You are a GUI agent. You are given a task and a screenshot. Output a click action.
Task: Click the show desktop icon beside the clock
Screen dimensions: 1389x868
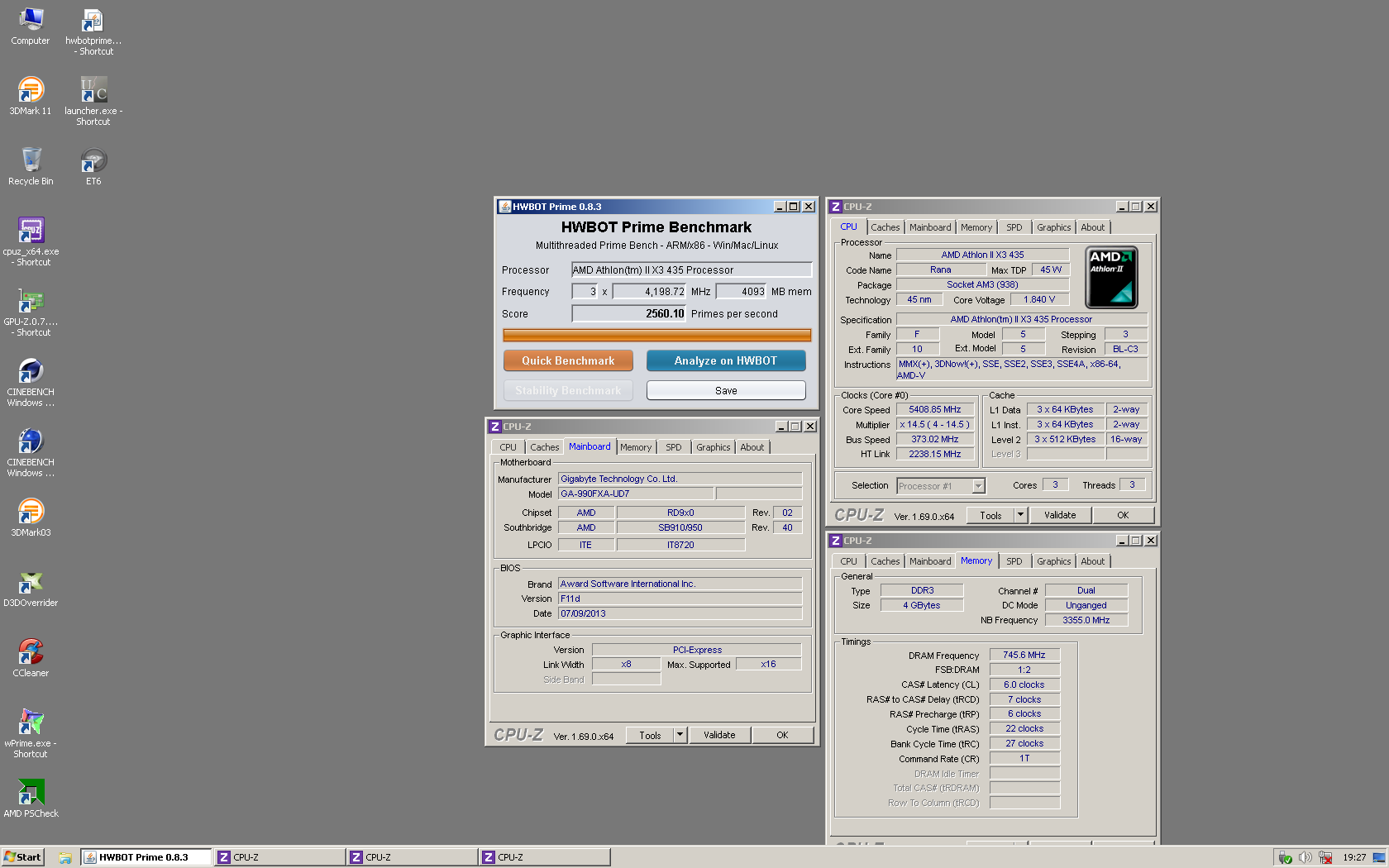pyautogui.click(x=1377, y=857)
